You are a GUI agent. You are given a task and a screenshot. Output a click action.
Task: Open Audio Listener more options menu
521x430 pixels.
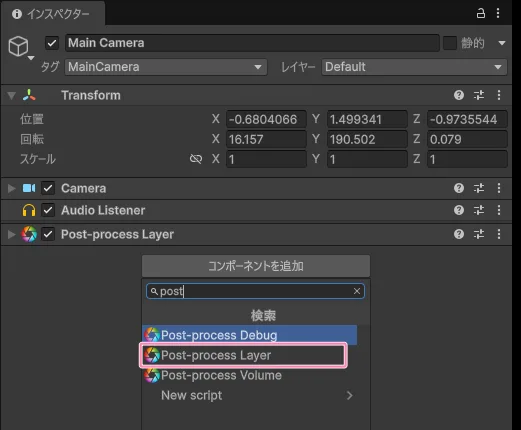[x=499, y=210]
